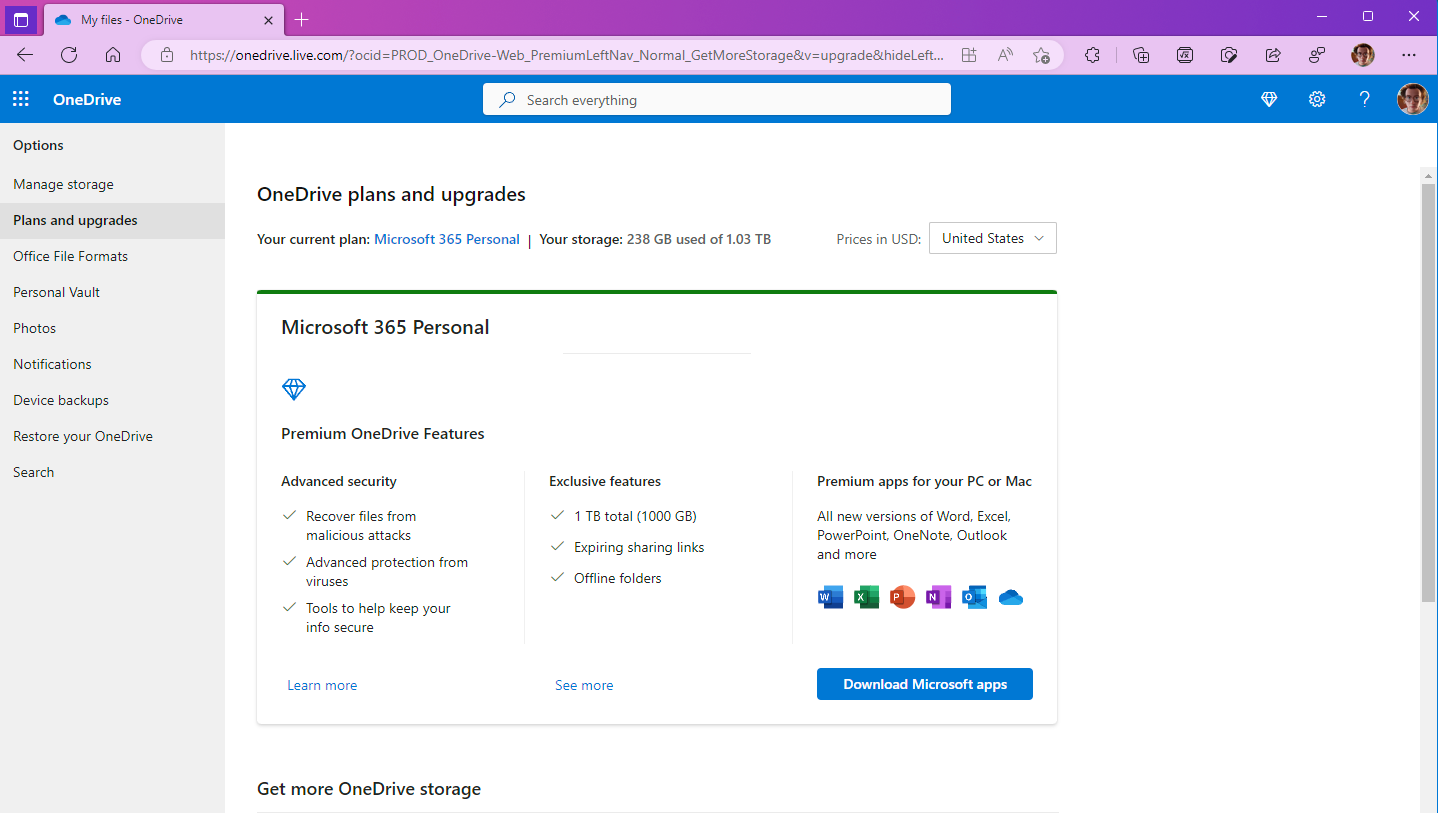Open Notifications option
This screenshot has width=1438, height=813.
coord(112,364)
